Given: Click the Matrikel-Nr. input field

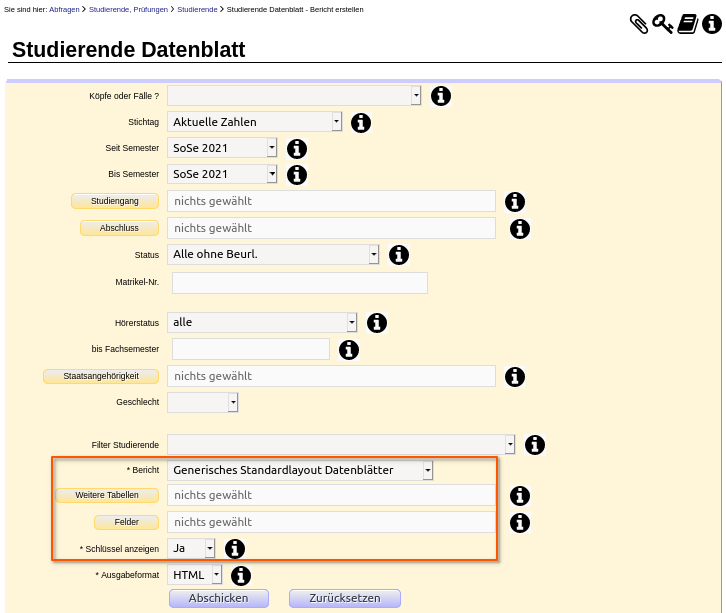Looking at the screenshot, I should click(x=300, y=283).
